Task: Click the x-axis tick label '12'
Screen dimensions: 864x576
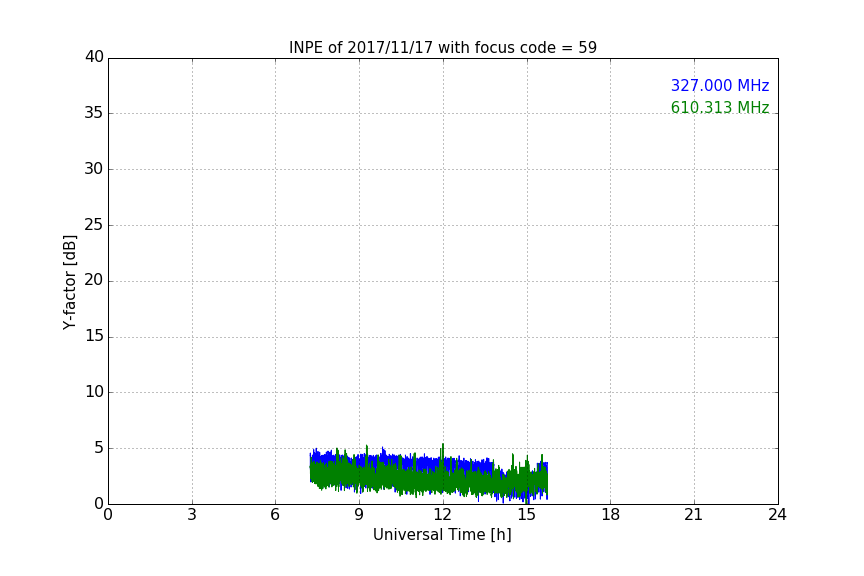Action: tap(442, 515)
